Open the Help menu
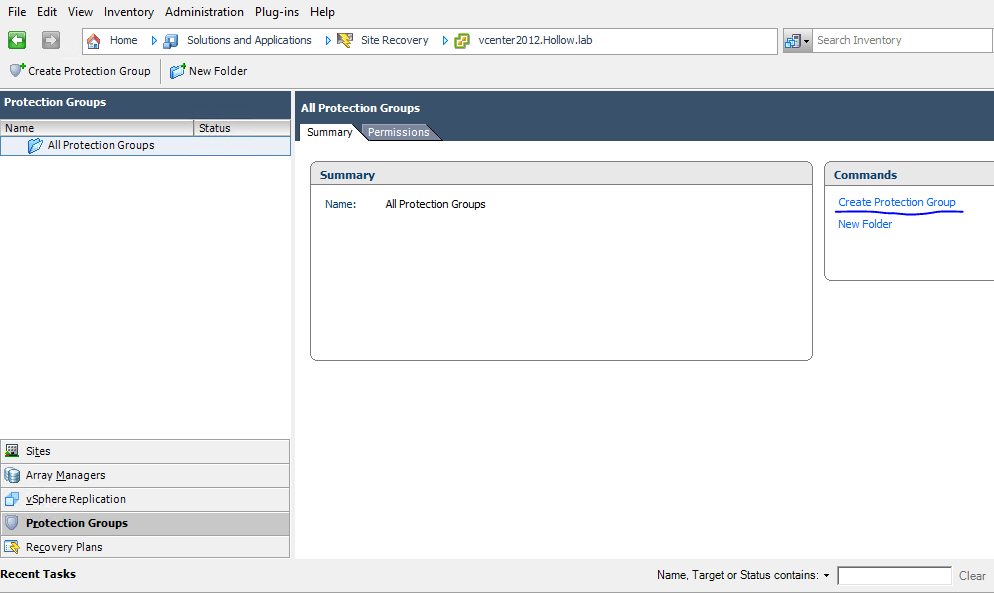Viewport: 994px width, 593px height. coord(322,12)
